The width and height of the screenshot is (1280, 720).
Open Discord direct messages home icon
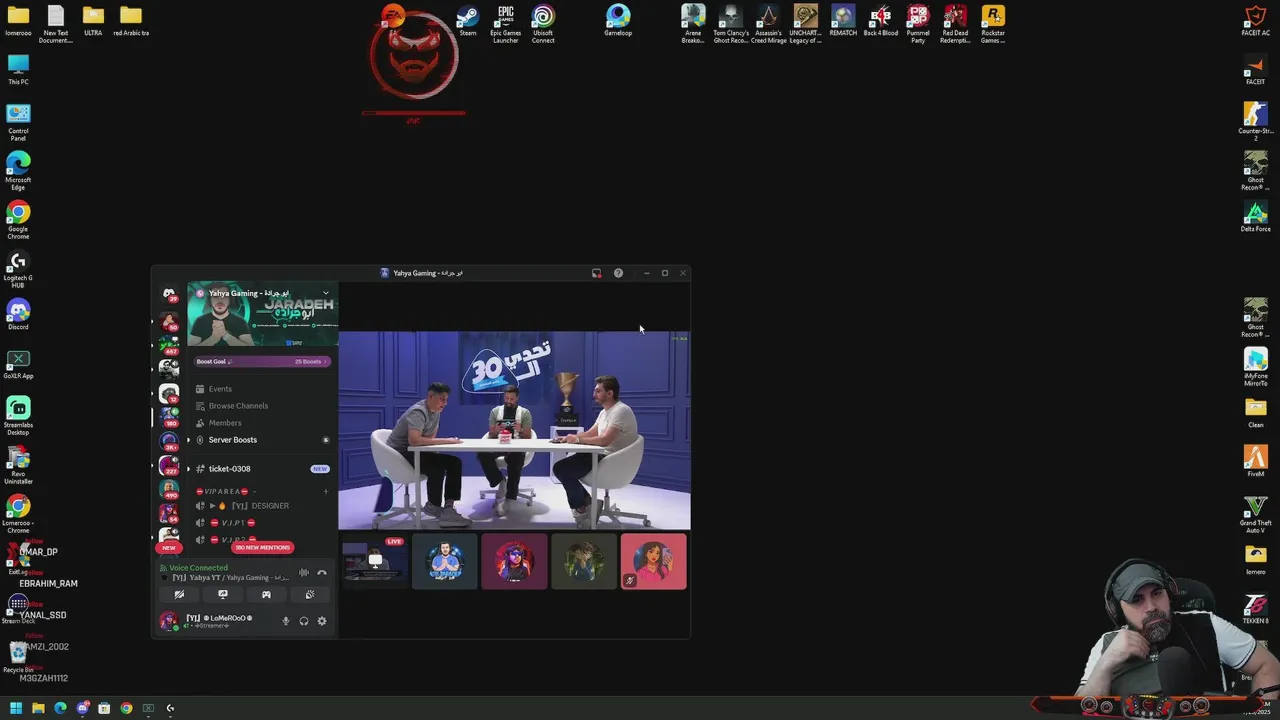[169, 294]
